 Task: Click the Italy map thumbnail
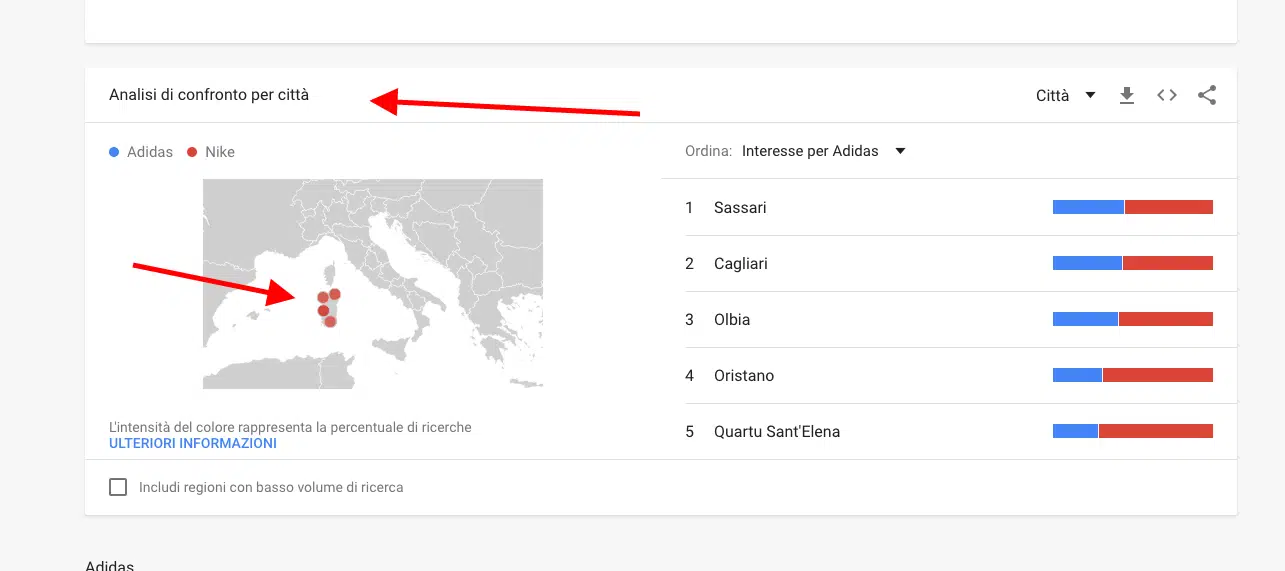[x=373, y=284]
